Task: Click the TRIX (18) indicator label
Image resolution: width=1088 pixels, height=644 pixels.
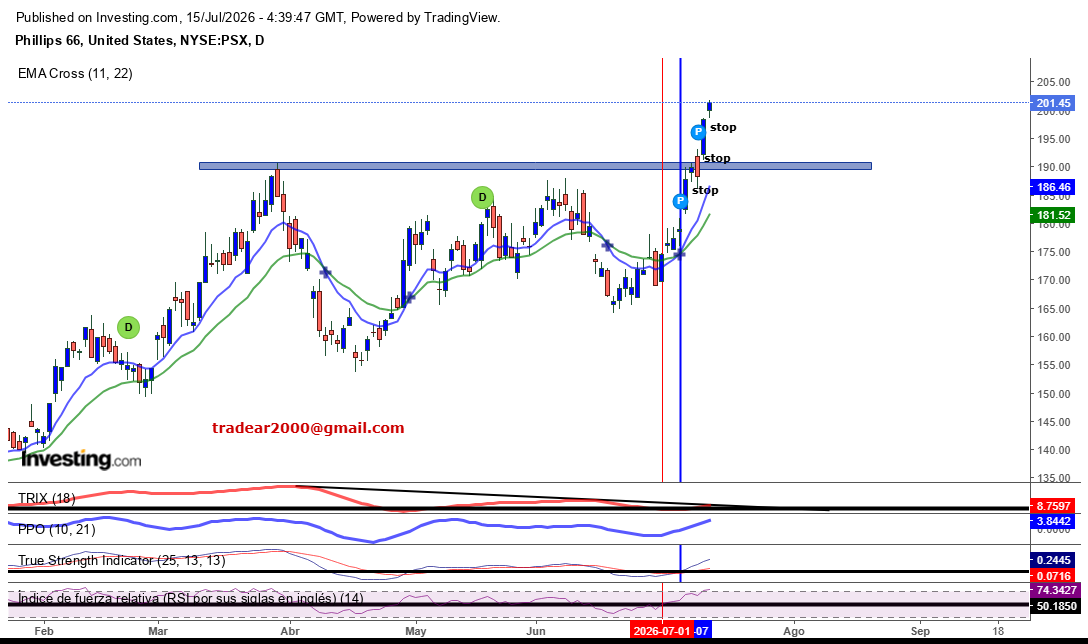Action: tap(46, 498)
